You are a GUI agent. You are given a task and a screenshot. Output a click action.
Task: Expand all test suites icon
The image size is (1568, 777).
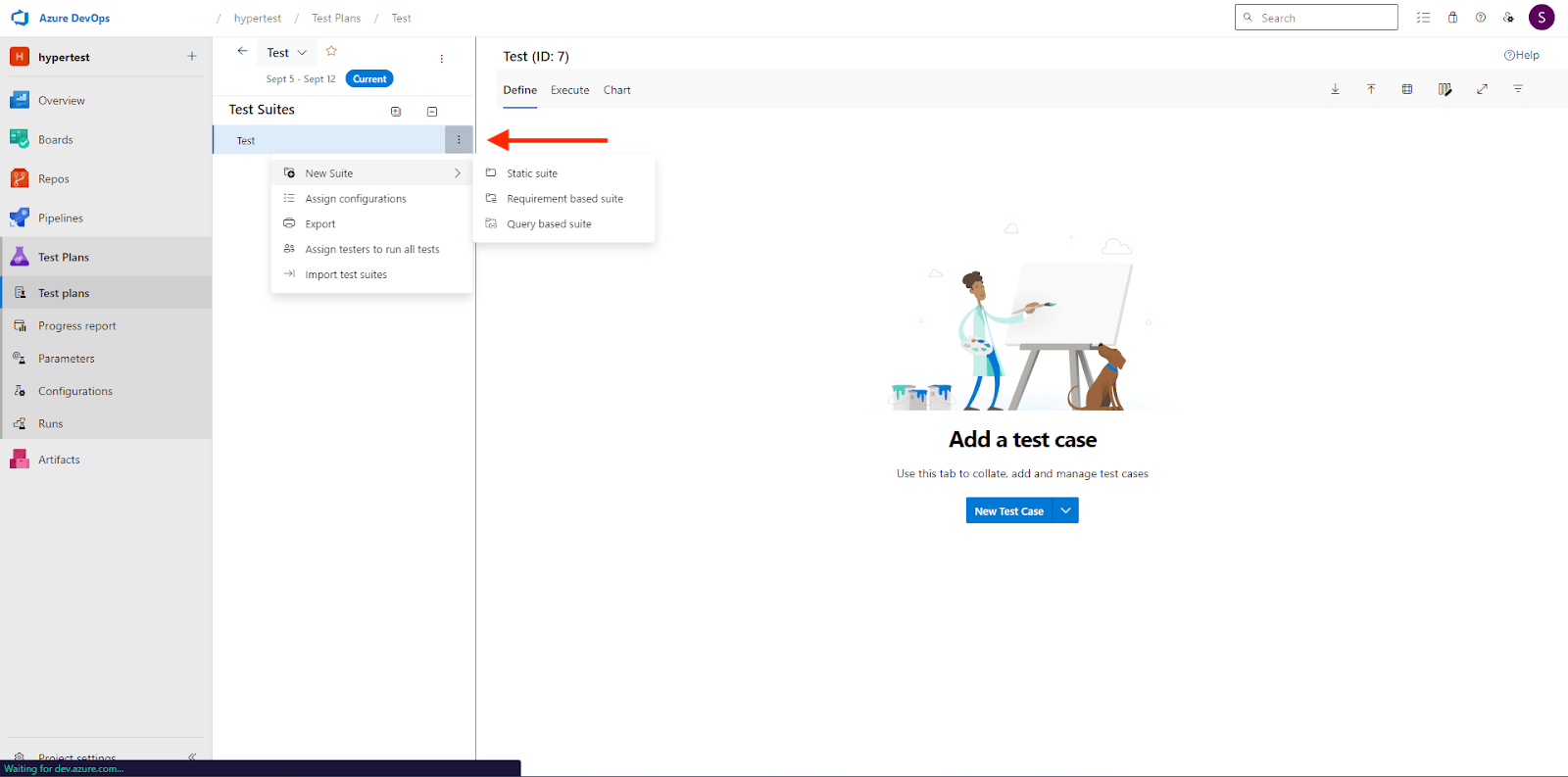(396, 112)
